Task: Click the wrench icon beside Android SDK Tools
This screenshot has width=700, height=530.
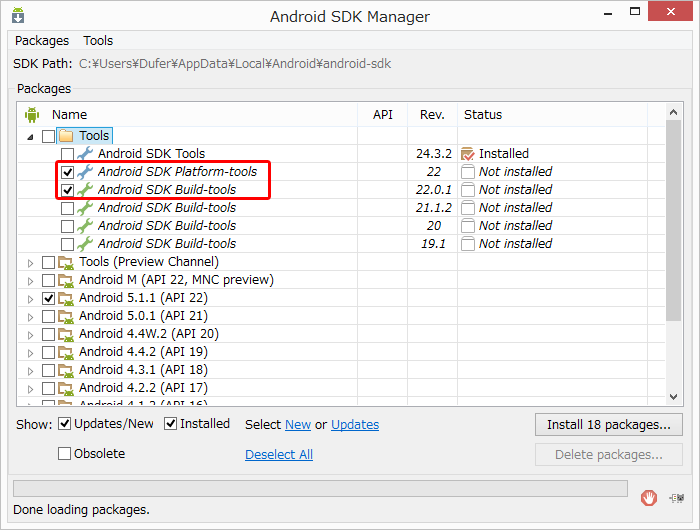Action: [x=85, y=154]
